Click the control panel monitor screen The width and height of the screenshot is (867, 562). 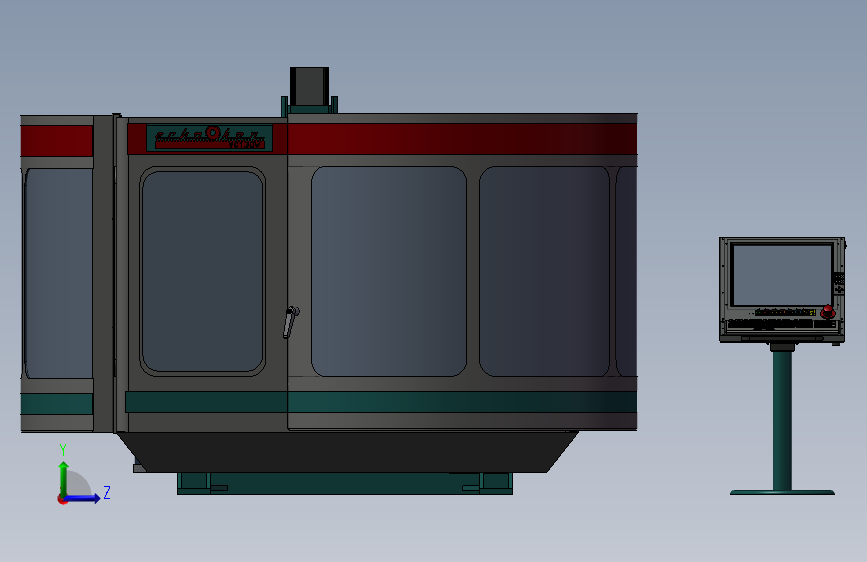click(x=782, y=275)
